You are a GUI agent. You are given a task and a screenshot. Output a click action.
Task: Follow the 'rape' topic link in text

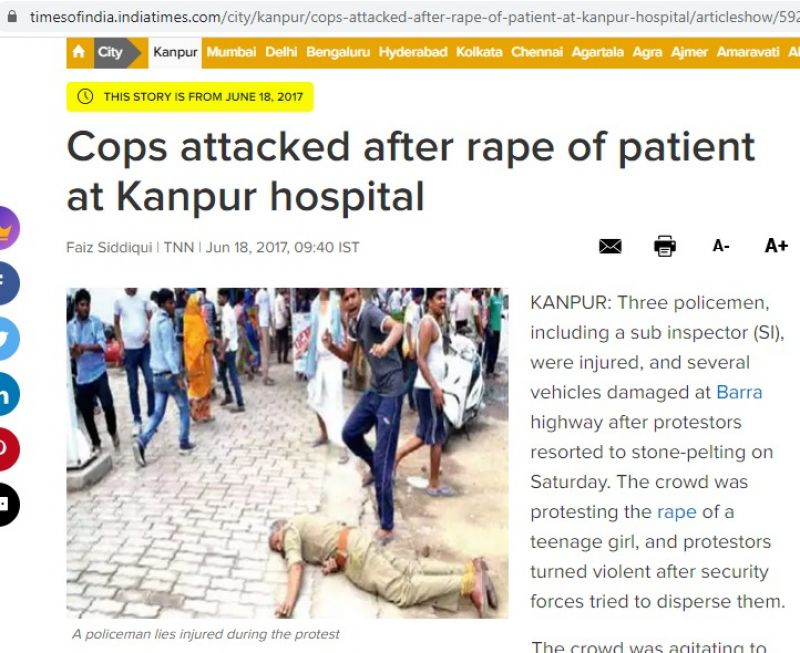pos(677,512)
